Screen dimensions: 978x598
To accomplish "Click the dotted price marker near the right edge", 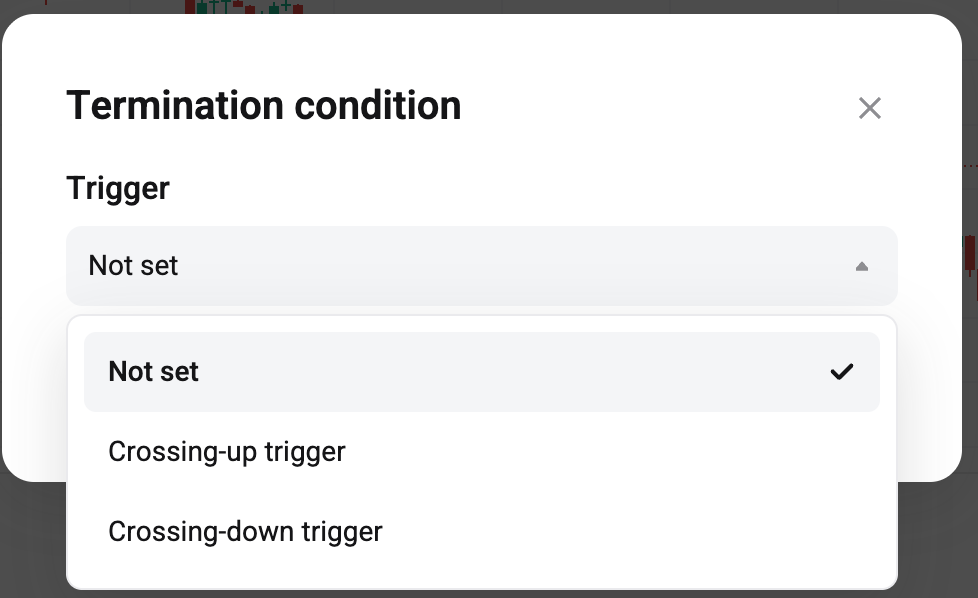I will coord(966,167).
